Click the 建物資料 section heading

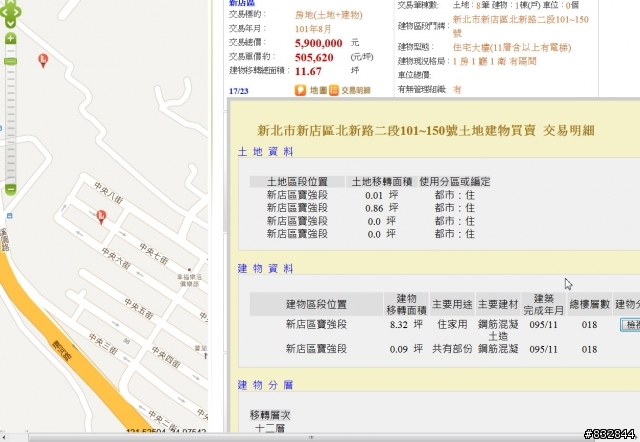[265, 269]
